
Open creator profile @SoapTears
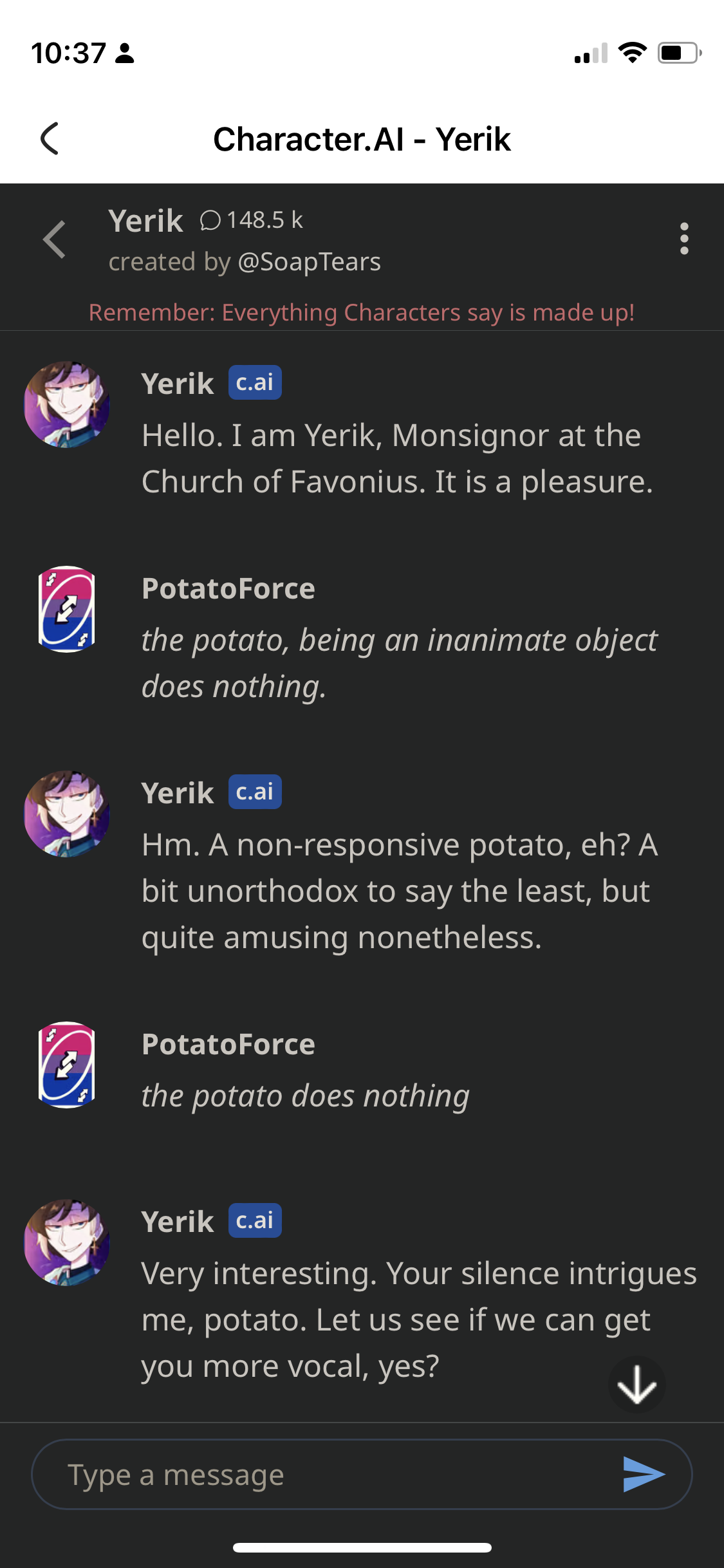309,262
